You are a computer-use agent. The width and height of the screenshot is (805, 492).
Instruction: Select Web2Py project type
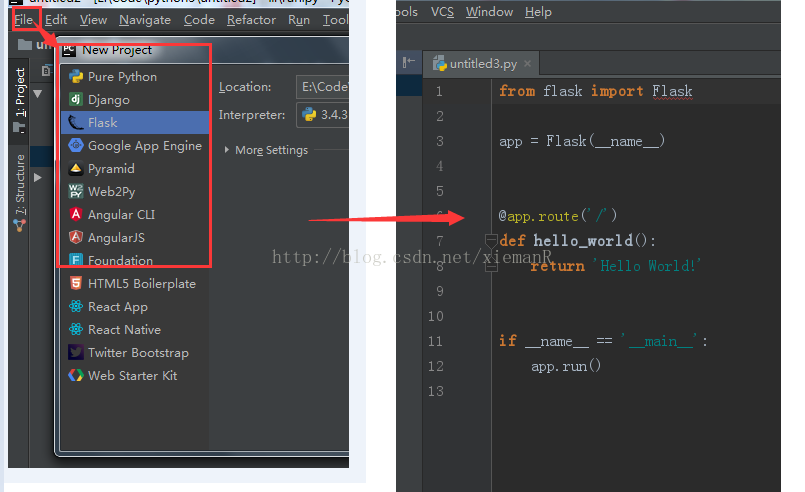(x=135, y=192)
